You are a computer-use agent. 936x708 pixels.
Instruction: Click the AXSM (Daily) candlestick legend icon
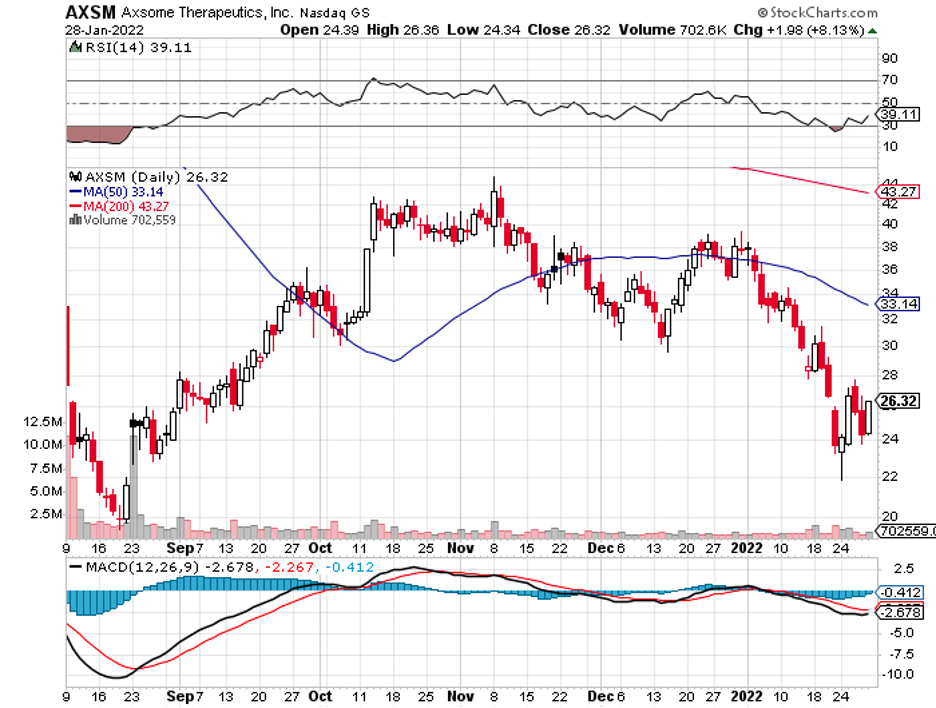(76, 177)
